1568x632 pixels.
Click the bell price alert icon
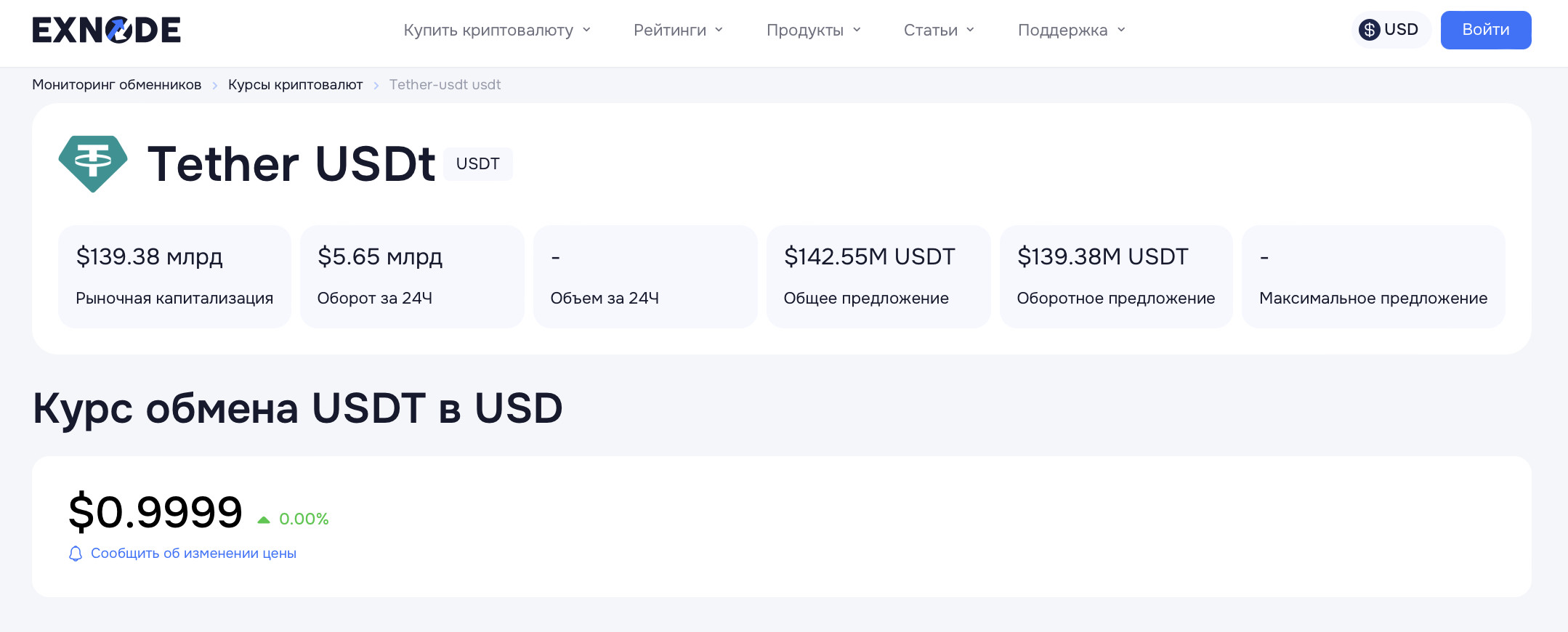pos(76,554)
